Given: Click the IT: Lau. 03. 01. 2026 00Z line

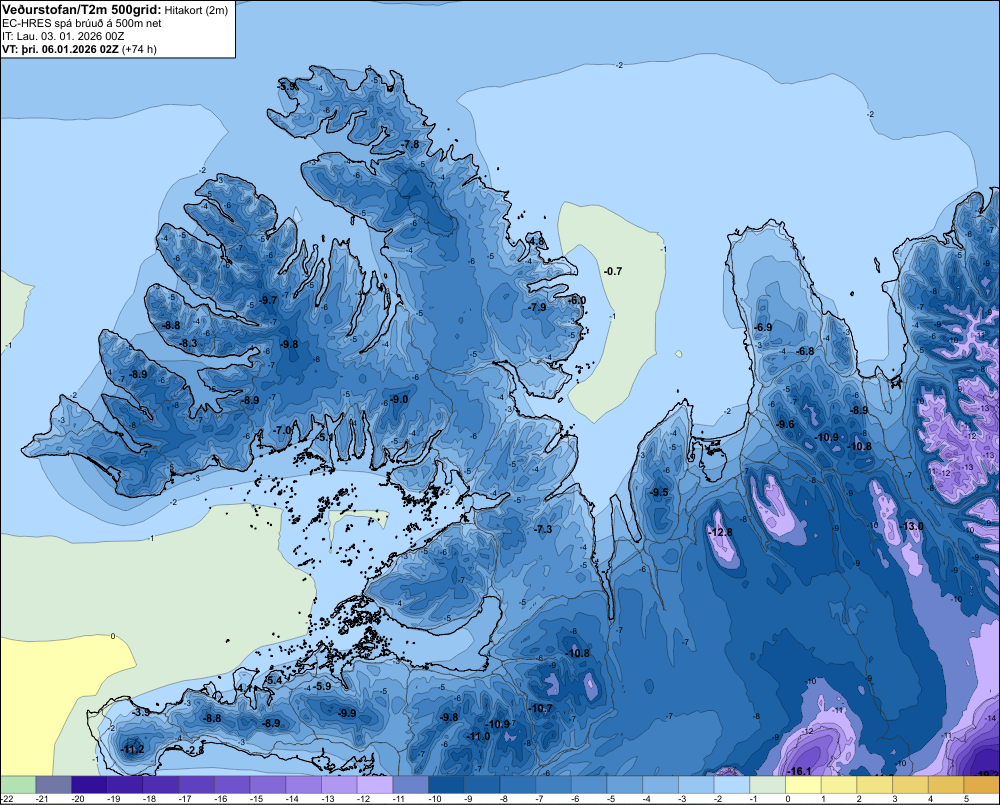Looking at the screenshot, I should point(63,36).
